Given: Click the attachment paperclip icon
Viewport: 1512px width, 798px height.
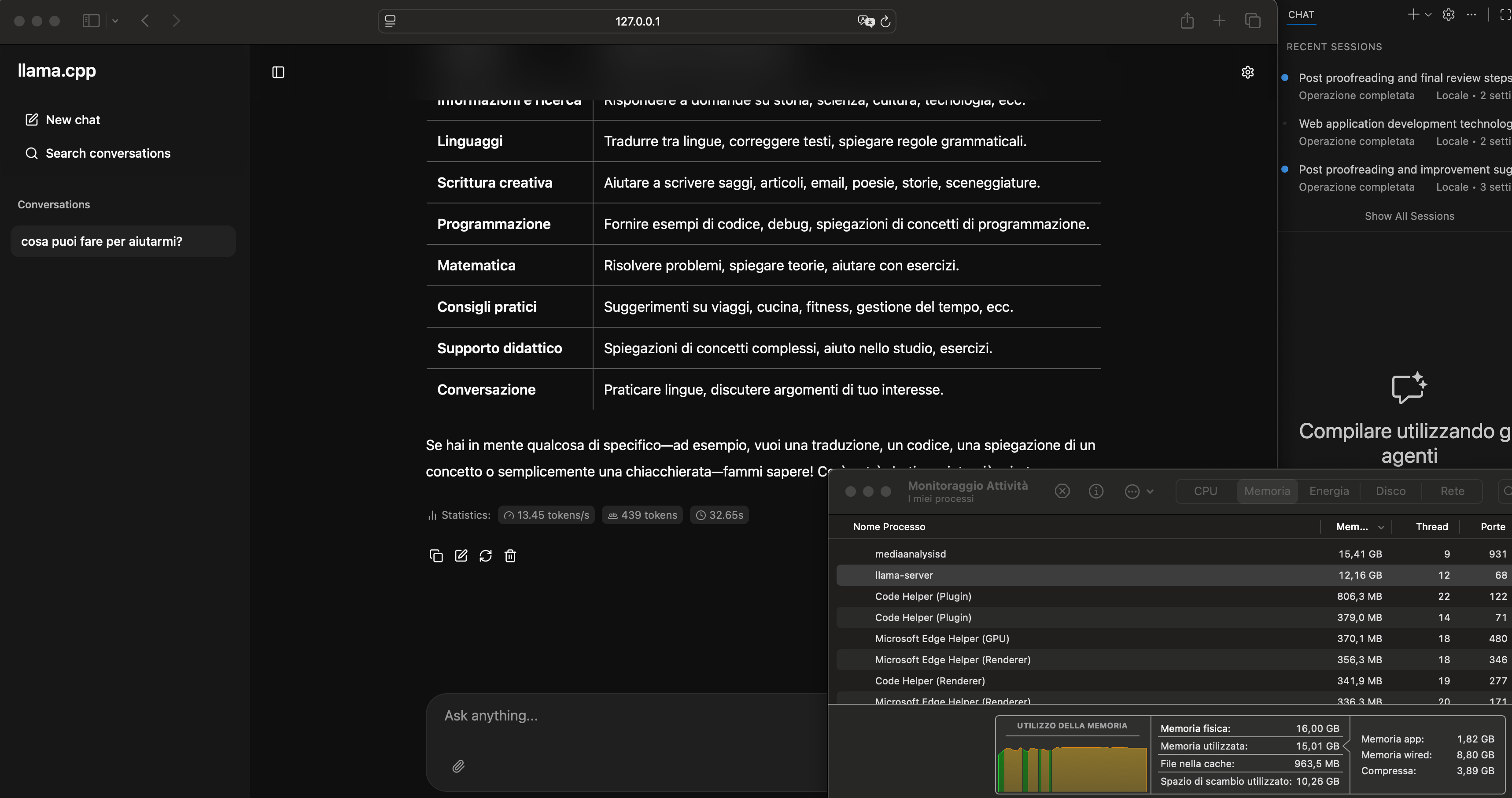Looking at the screenshot, I should point(458,766).
